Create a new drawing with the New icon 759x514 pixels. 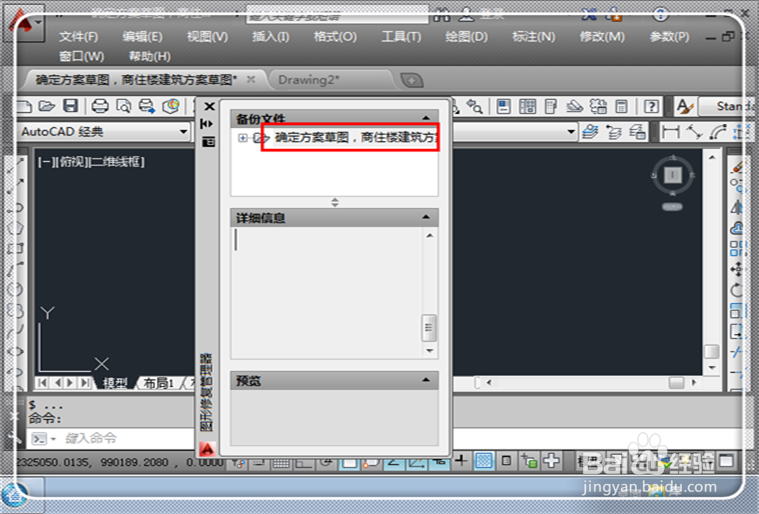(x=24, y=106)
